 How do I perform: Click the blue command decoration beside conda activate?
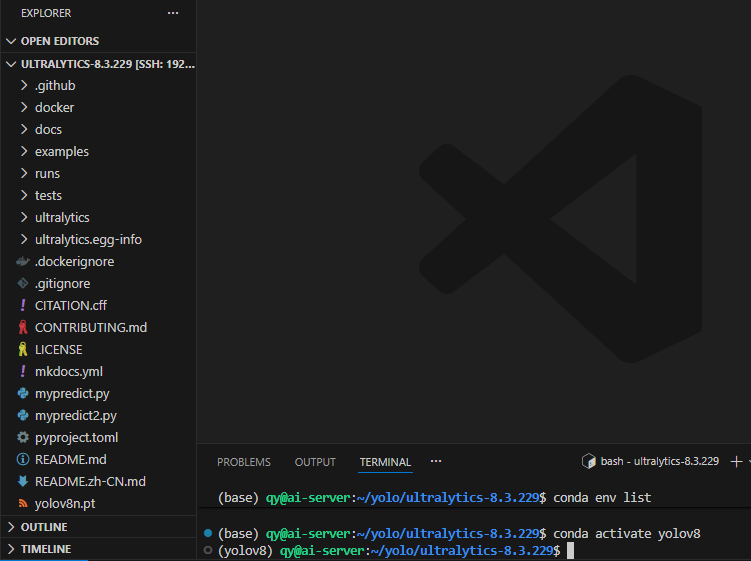[208, 533]
